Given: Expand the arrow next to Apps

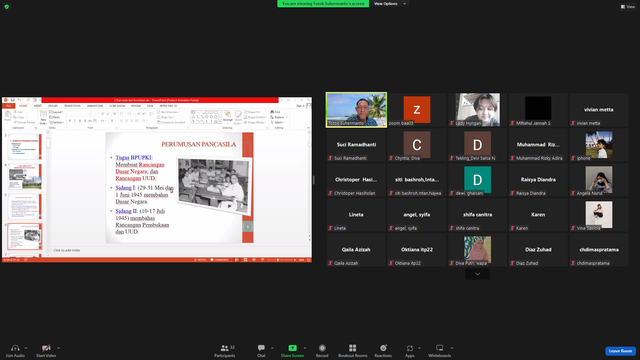Looking at the screenshot, I should click(419, 348).
